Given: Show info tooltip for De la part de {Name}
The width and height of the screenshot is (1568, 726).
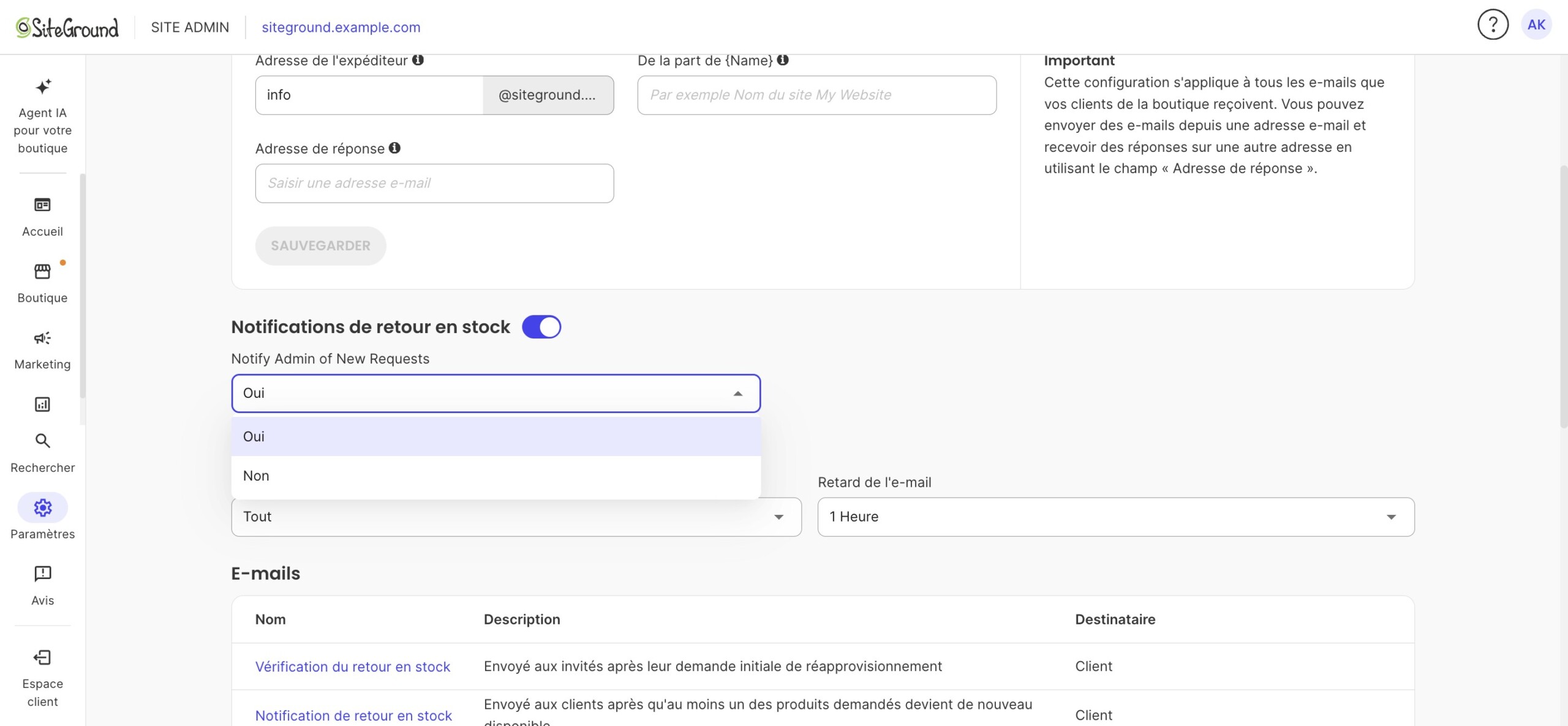Looking at the screenshot, I should (x=783, y=60).
